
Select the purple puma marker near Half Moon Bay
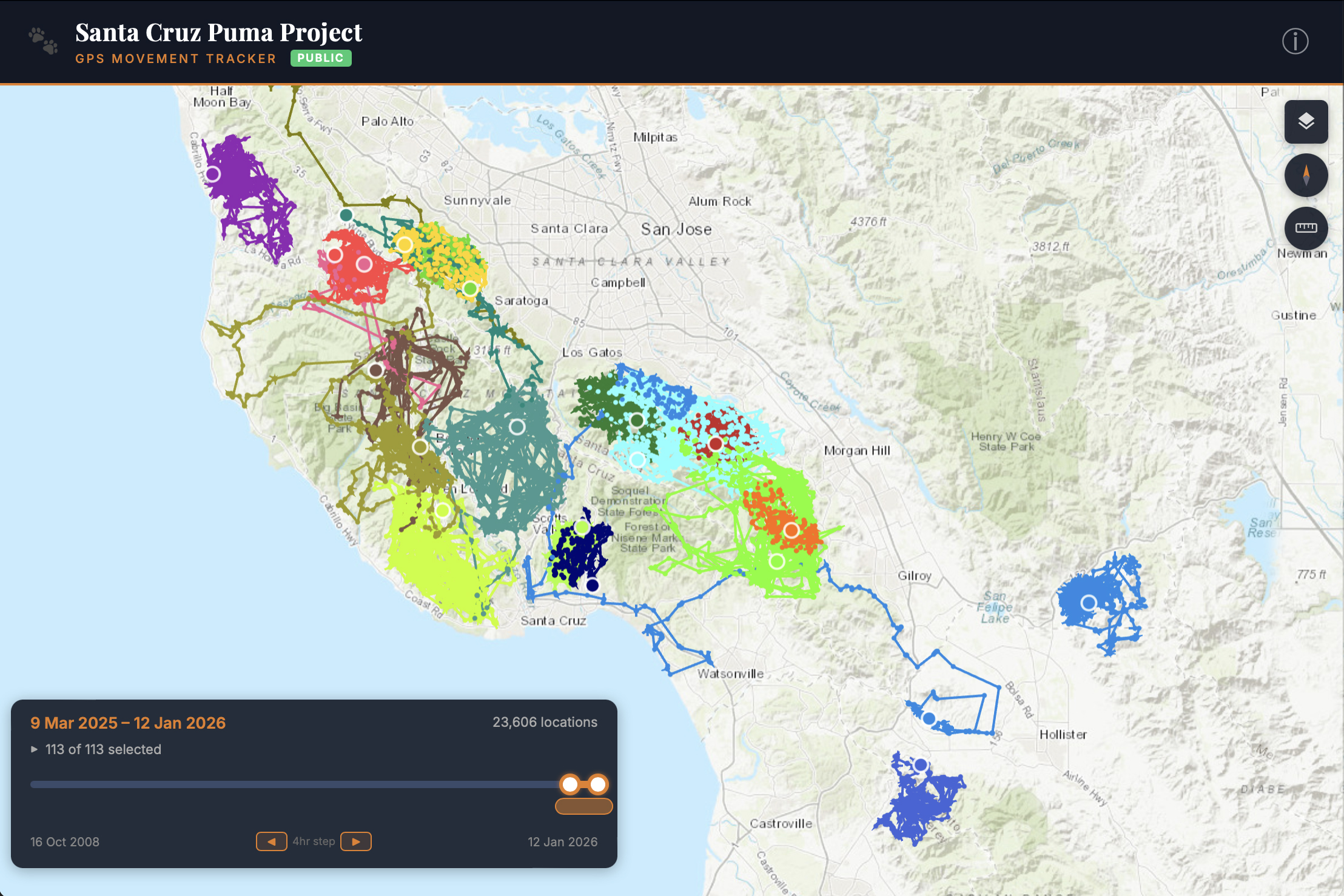click(x=213, y=175)
